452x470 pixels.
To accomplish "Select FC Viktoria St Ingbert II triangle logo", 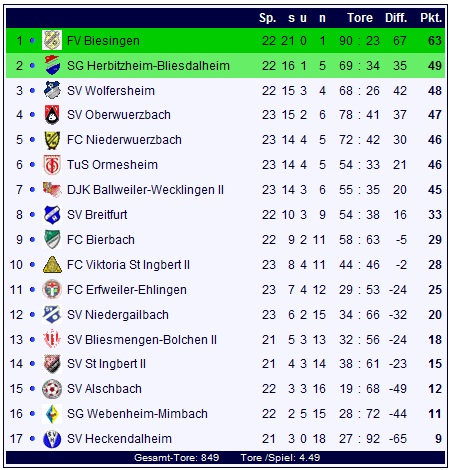I will [x=52, y=265].
